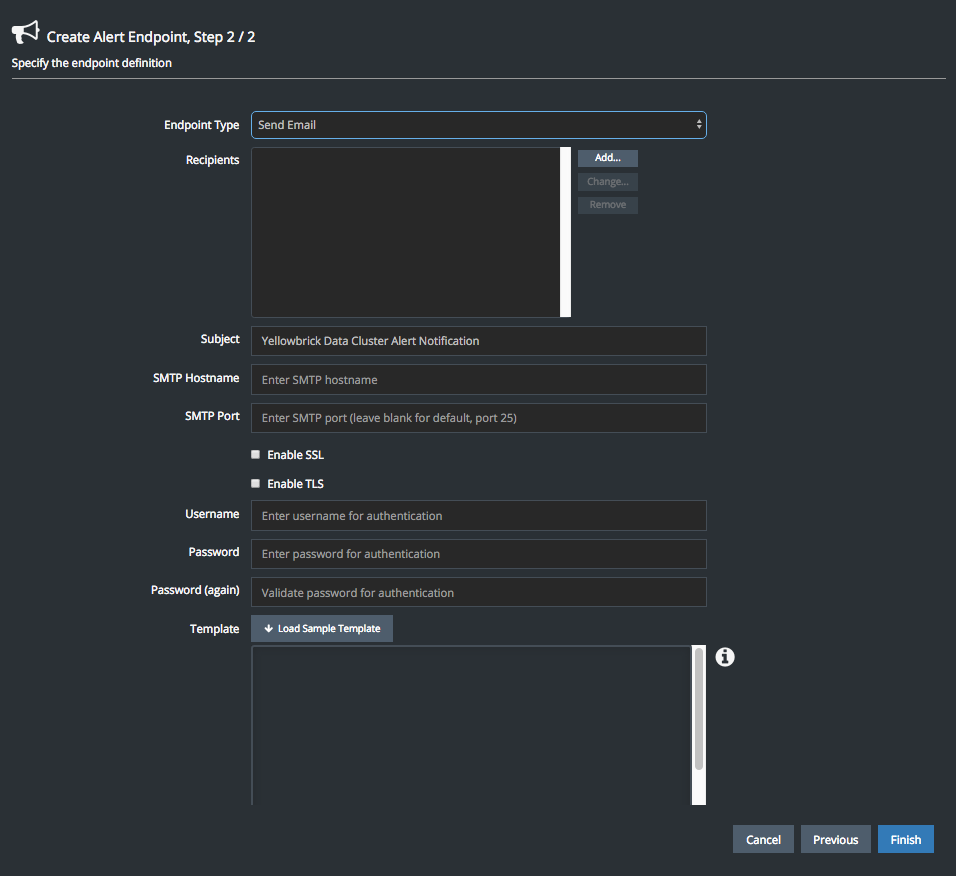The width and height of the screenshot is (956, 876).
Task: Select the Username input field
Action: (478, 516)
